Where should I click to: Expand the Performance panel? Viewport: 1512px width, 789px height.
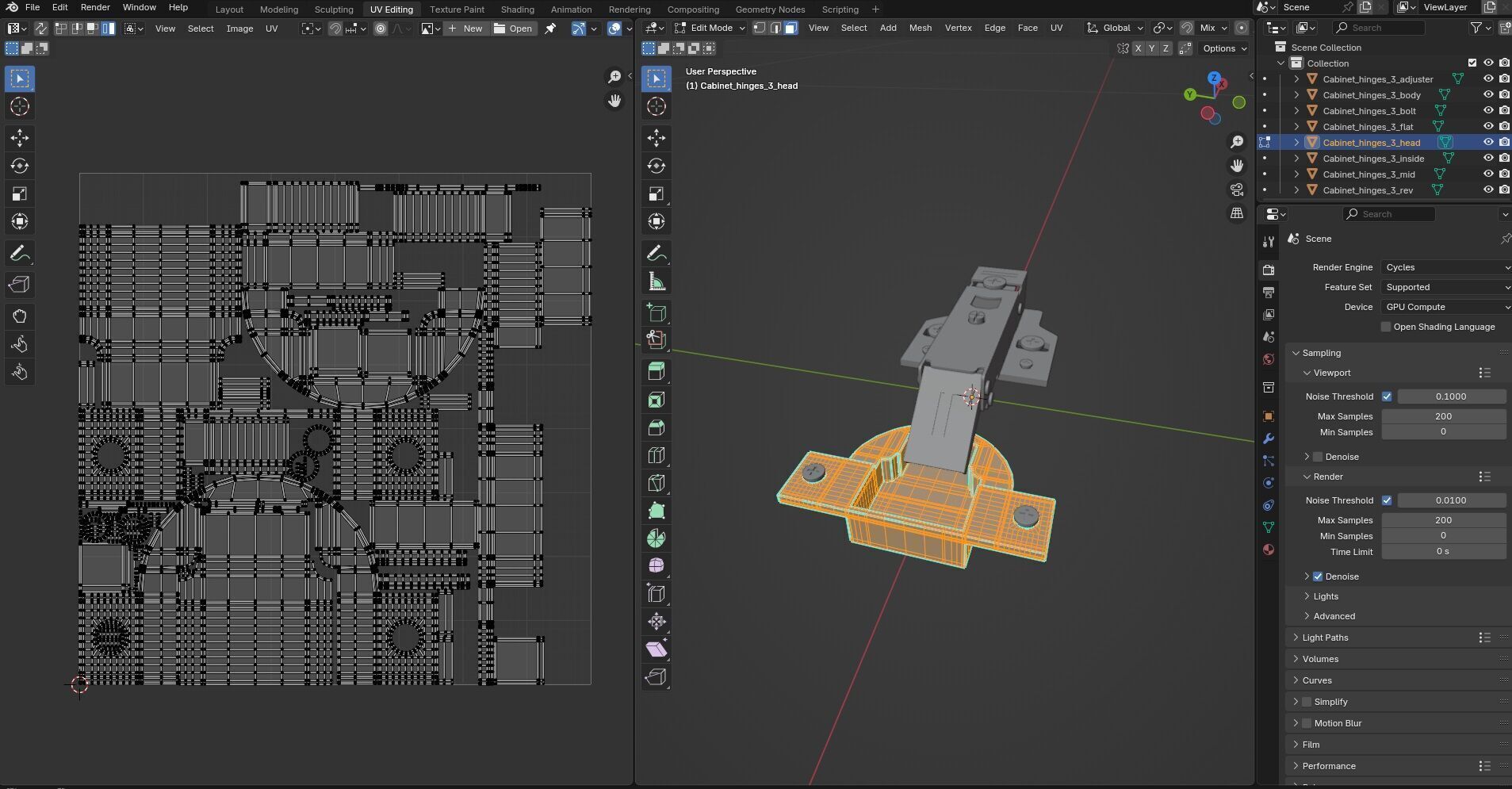1329,766
